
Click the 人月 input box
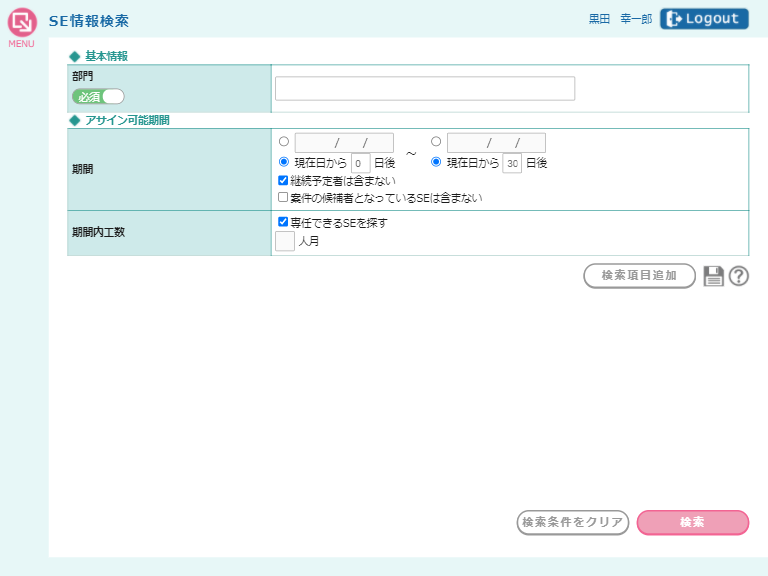(285, 241)
